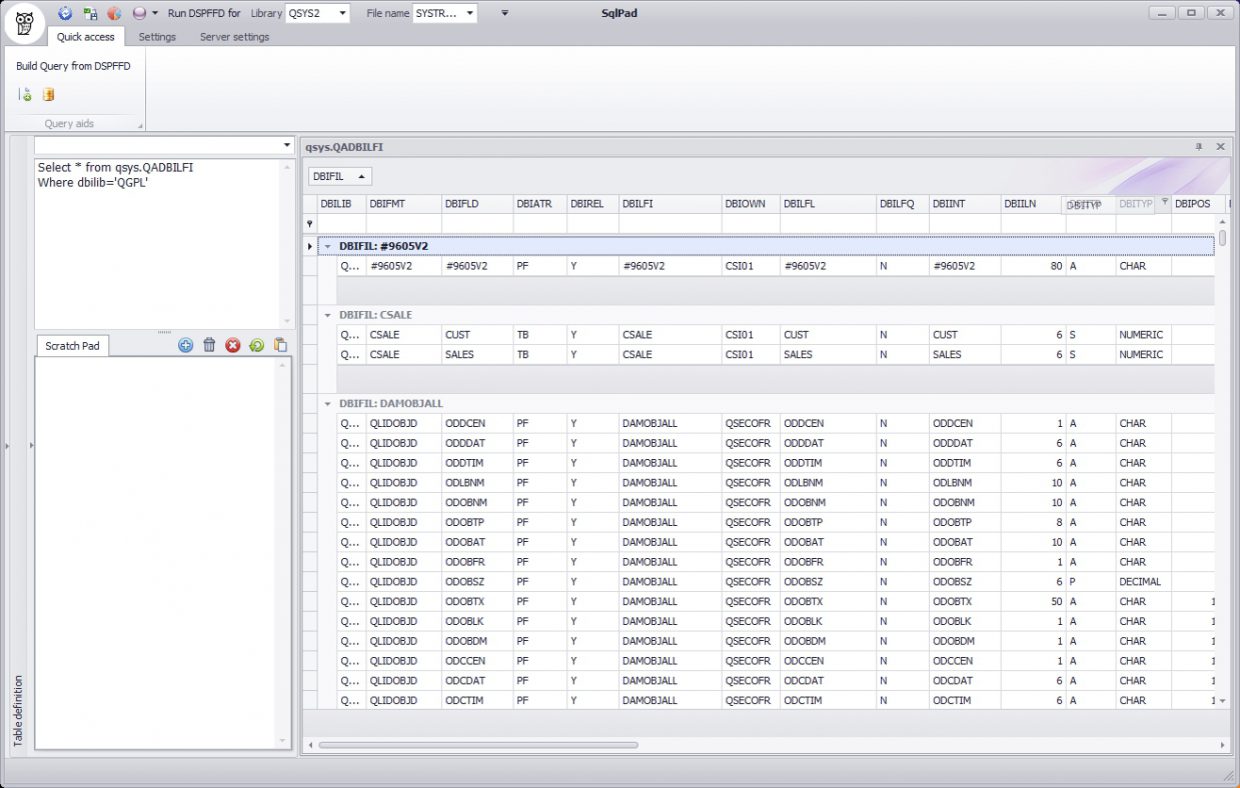Click the blue add icon in Scratch Pad toolbar
The image size is (1240, 788).
(x=186, y=345)
